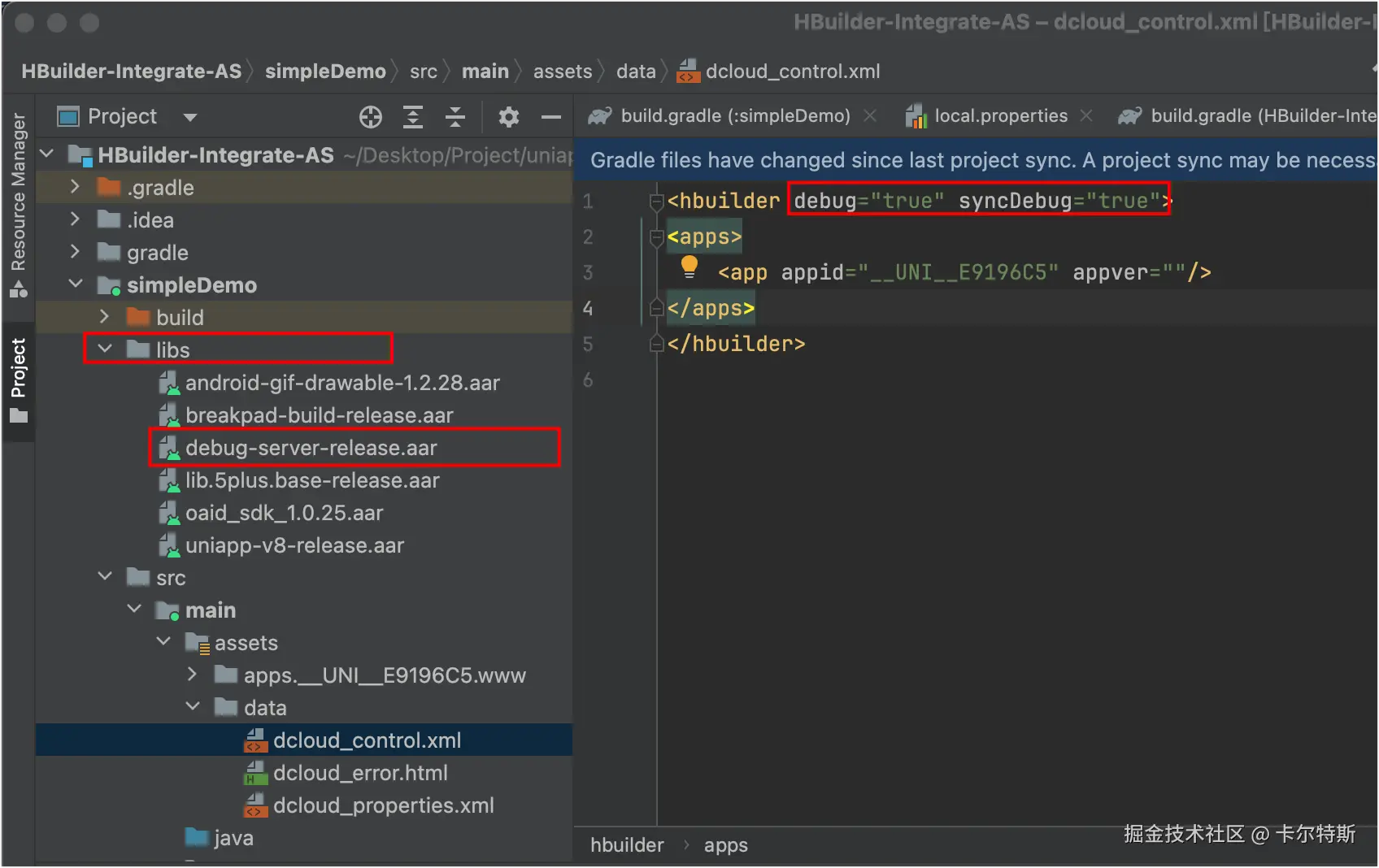Click the data breadcrumb

(636, 72)
